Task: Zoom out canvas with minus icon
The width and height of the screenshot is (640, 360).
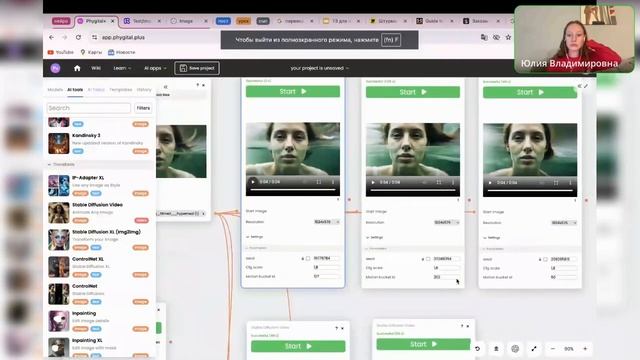Action: pos(553,349)
